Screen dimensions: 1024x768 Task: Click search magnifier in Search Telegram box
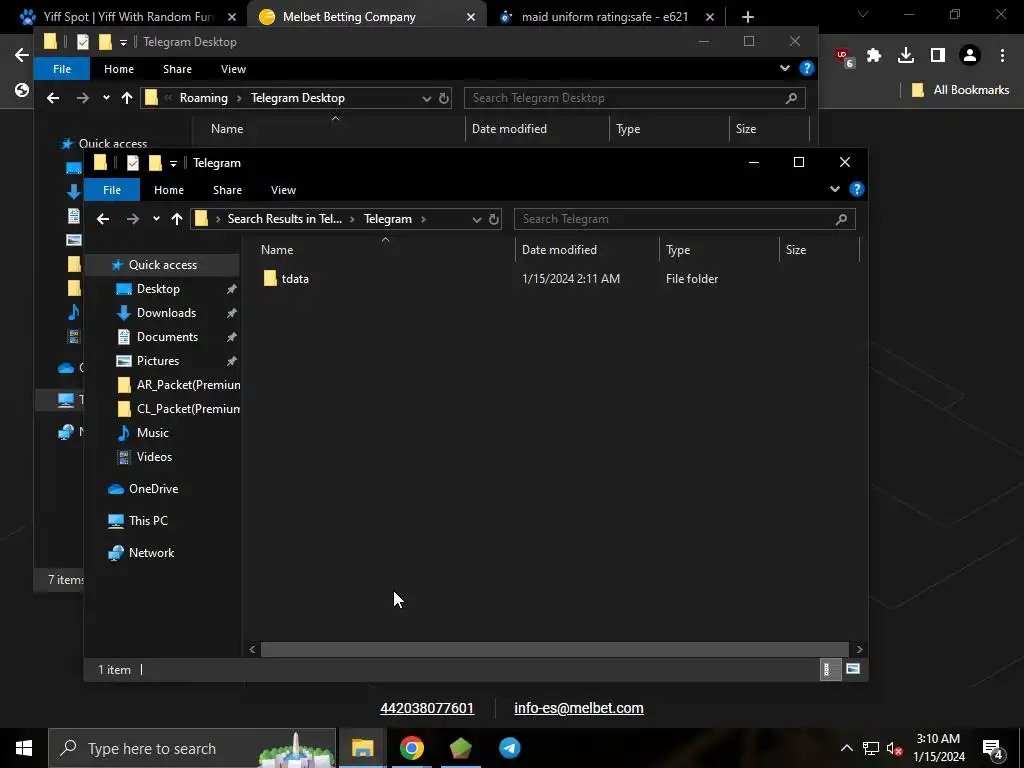pos(841,219)
